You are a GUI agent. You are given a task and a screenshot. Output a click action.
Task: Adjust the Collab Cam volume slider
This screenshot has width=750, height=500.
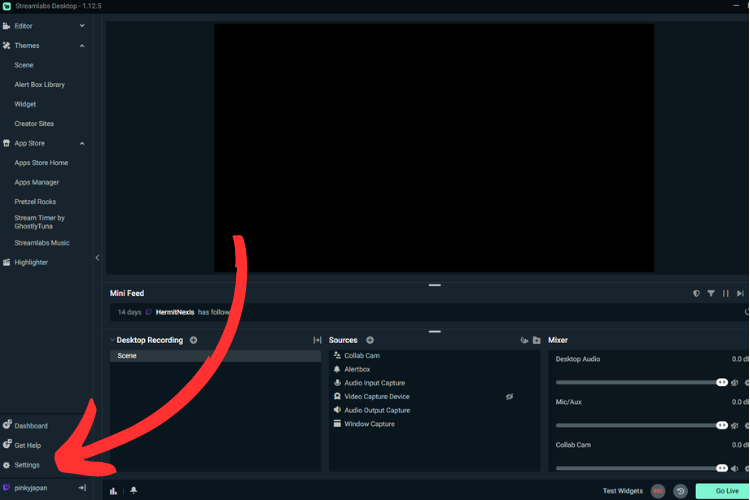pyautogui.click(x=642, y=468)
